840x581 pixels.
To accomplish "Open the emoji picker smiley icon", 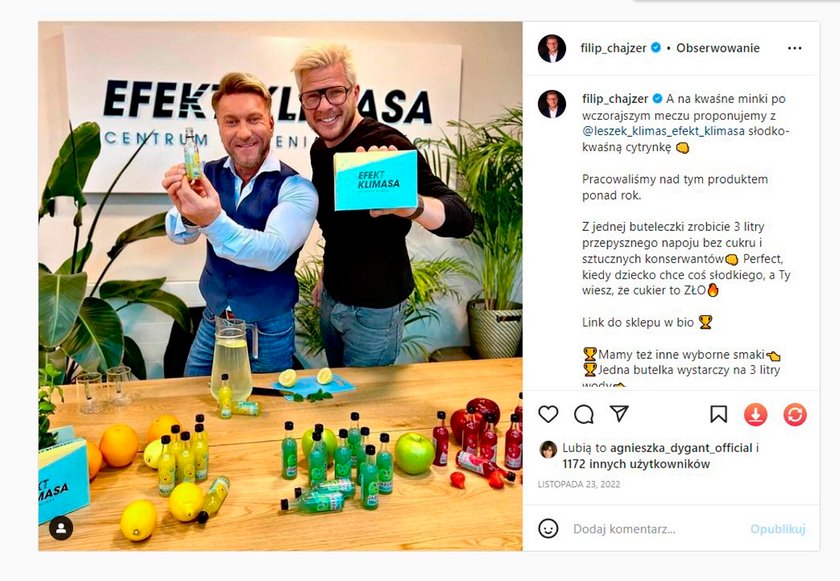I will coord(548,529).
